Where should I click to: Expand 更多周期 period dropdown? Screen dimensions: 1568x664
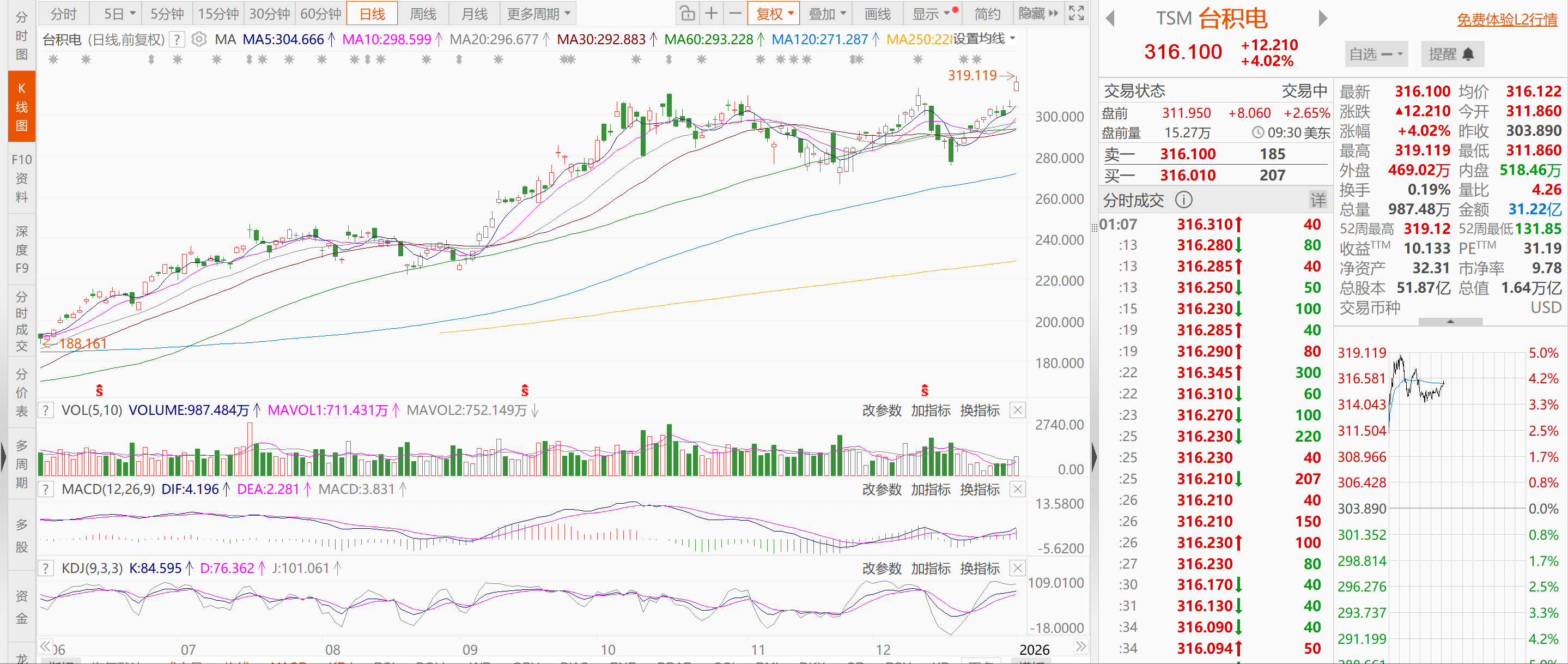pyautogui.click(x=539, y=14)
